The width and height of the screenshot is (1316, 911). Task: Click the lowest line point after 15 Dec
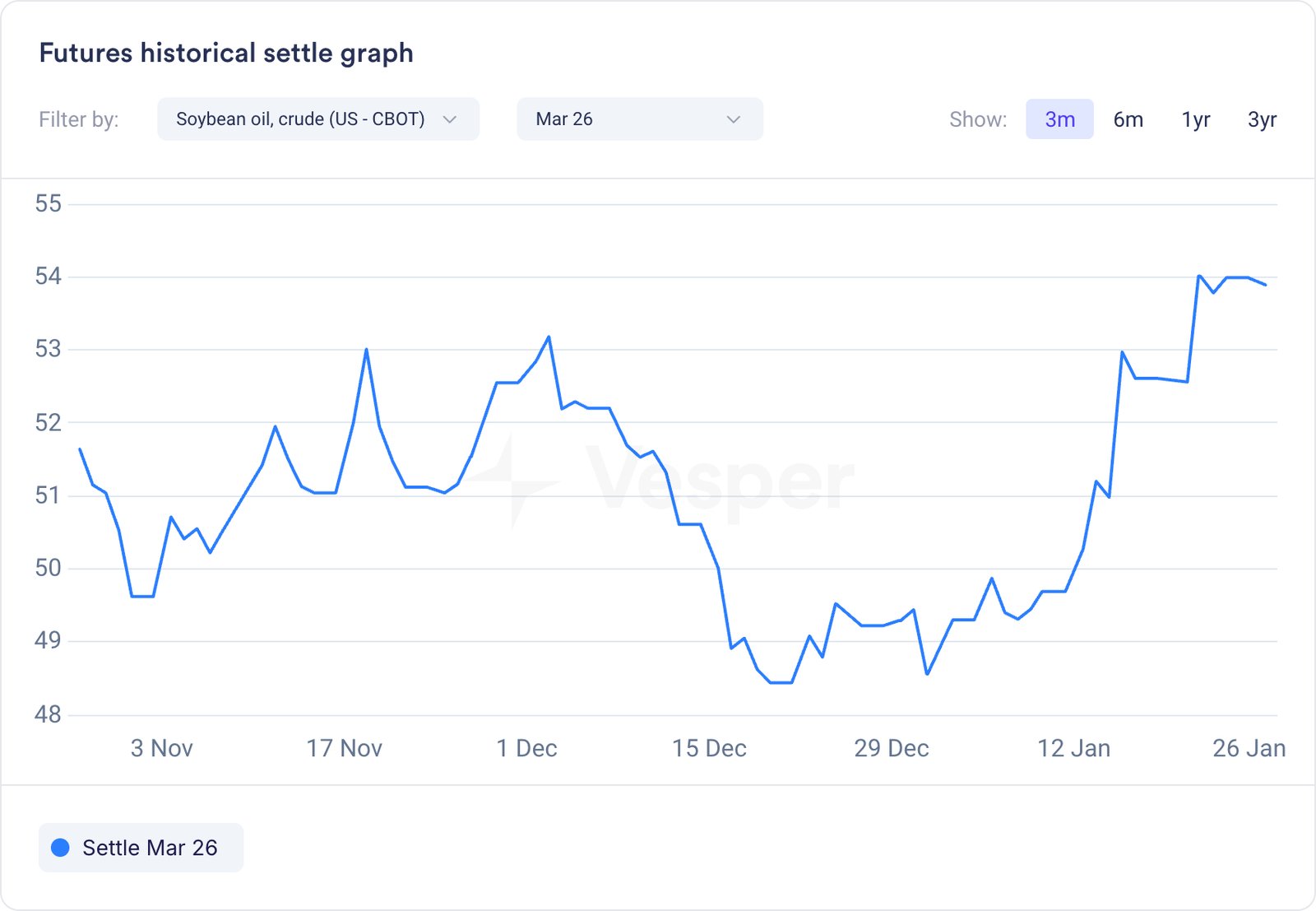[780, 682]
